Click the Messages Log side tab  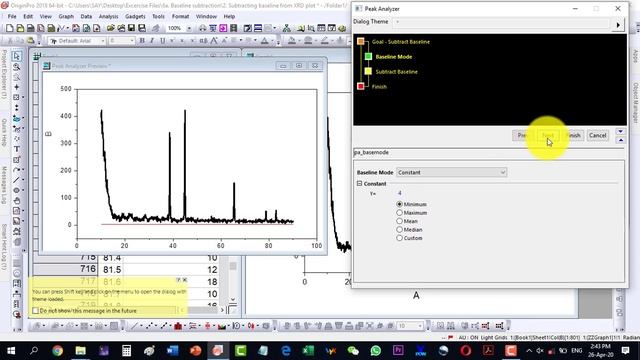point(4,185)
